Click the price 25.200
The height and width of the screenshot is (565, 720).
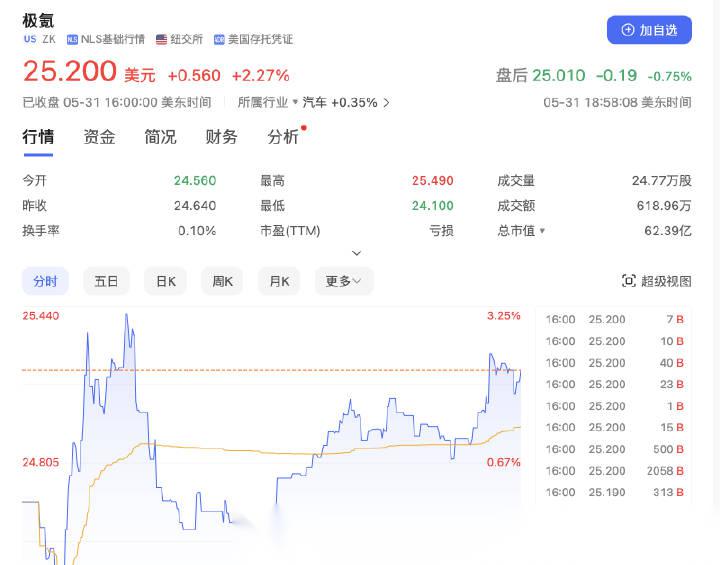pyautogui.click(x=70, y=72)
